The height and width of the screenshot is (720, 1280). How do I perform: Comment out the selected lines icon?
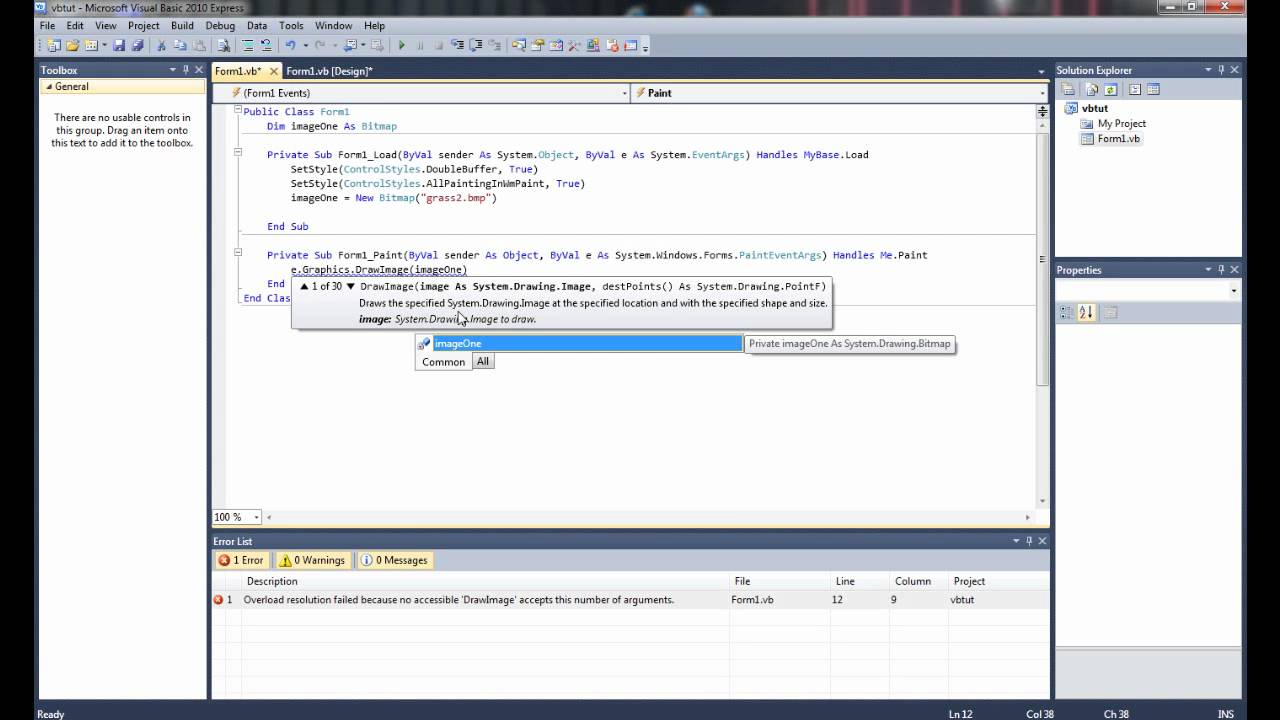pos(247,45)
